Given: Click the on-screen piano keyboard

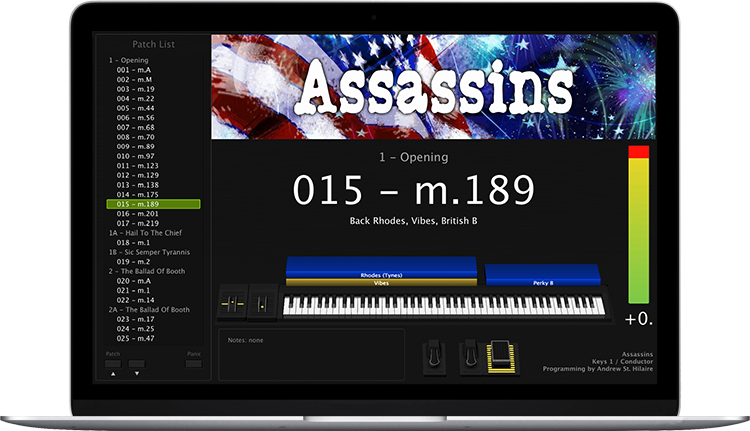Looking at the screenshot, I should pos(444,305).
